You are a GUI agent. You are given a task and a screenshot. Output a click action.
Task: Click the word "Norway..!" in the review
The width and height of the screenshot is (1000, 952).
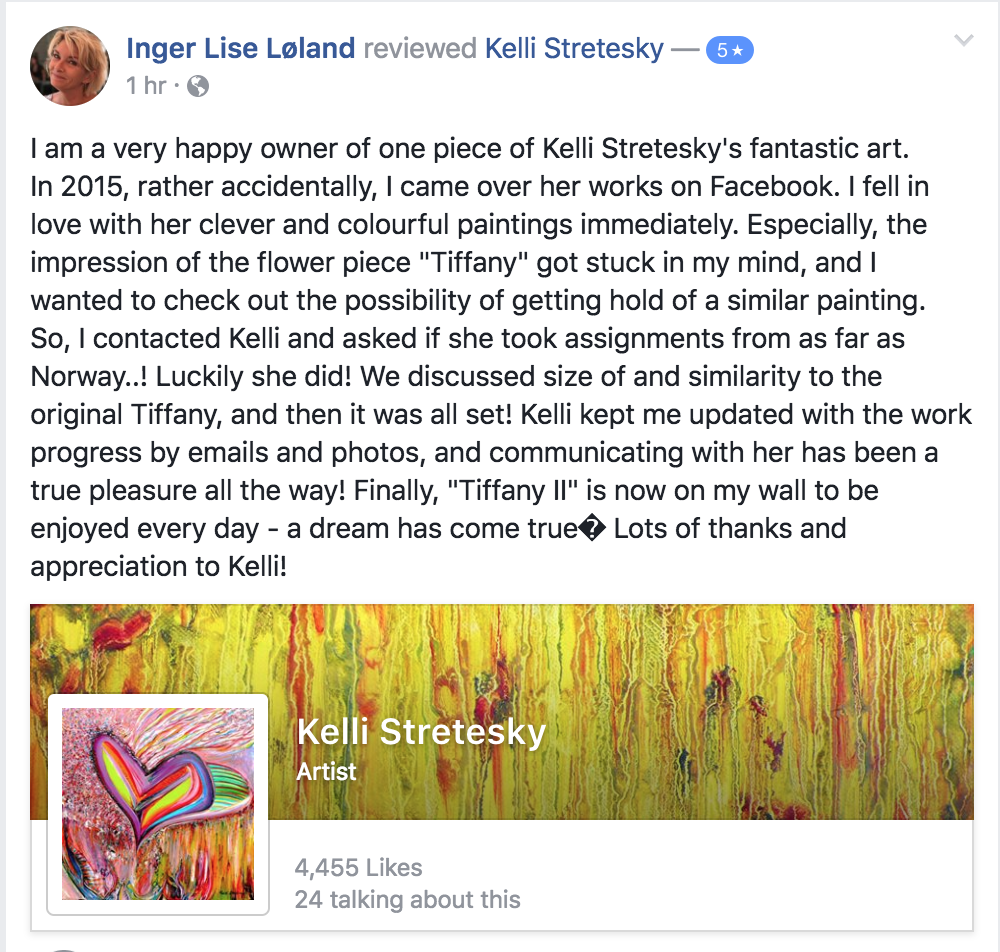91,376
